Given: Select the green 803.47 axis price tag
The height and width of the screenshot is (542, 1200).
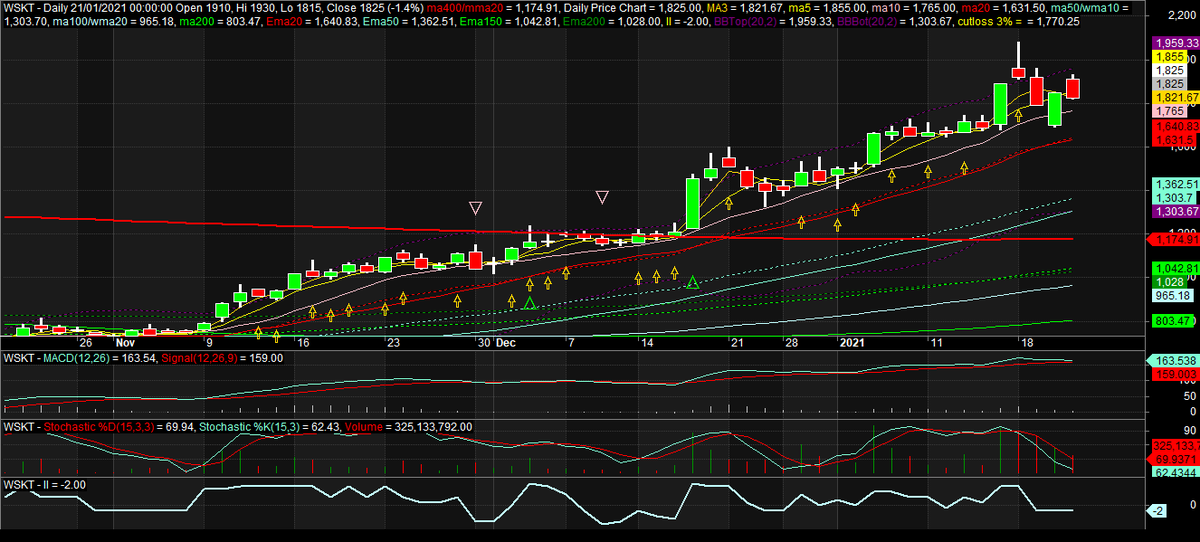Looking at the screenshot, I should 1172,321.
